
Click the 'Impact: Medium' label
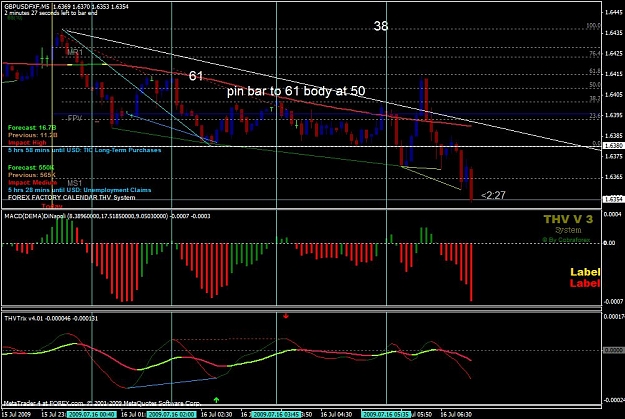(x=32, y=182)
